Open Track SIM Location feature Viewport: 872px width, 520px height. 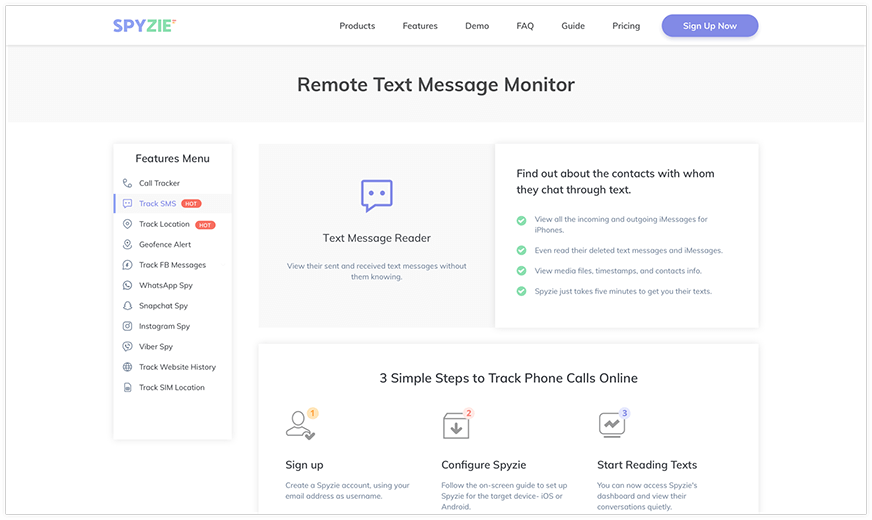(x=172, y=388)
